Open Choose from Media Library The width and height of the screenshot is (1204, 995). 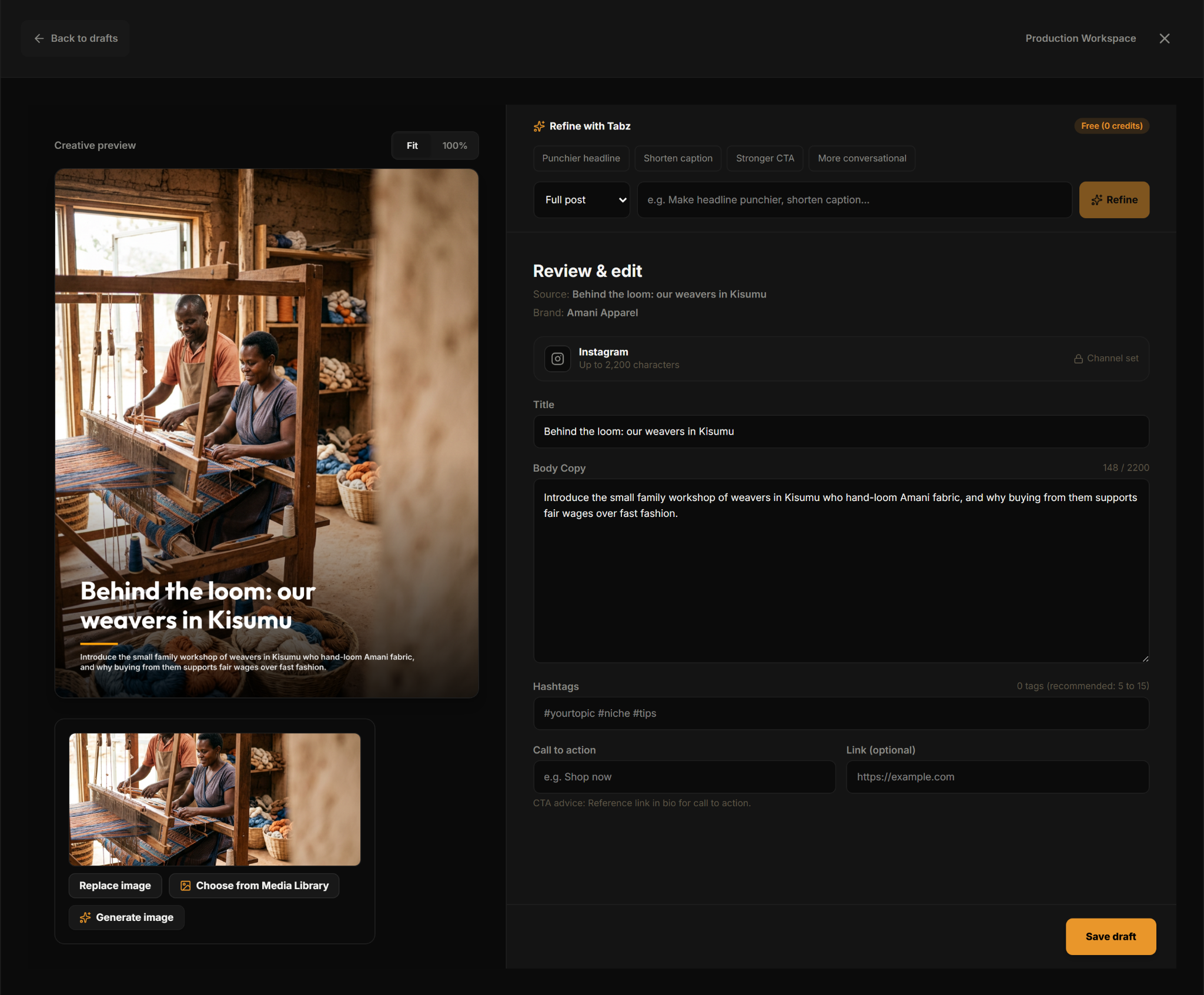coord(254,886)
